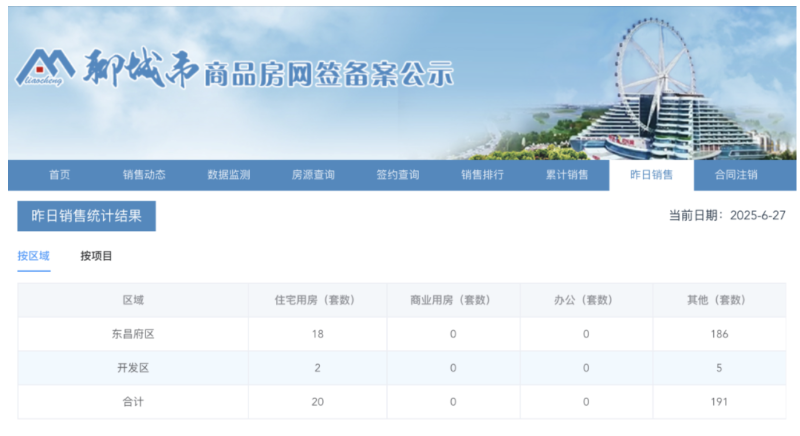Click the 办公（套数） column header
Viewport: 800px width, 436px height.
[584, 300]
